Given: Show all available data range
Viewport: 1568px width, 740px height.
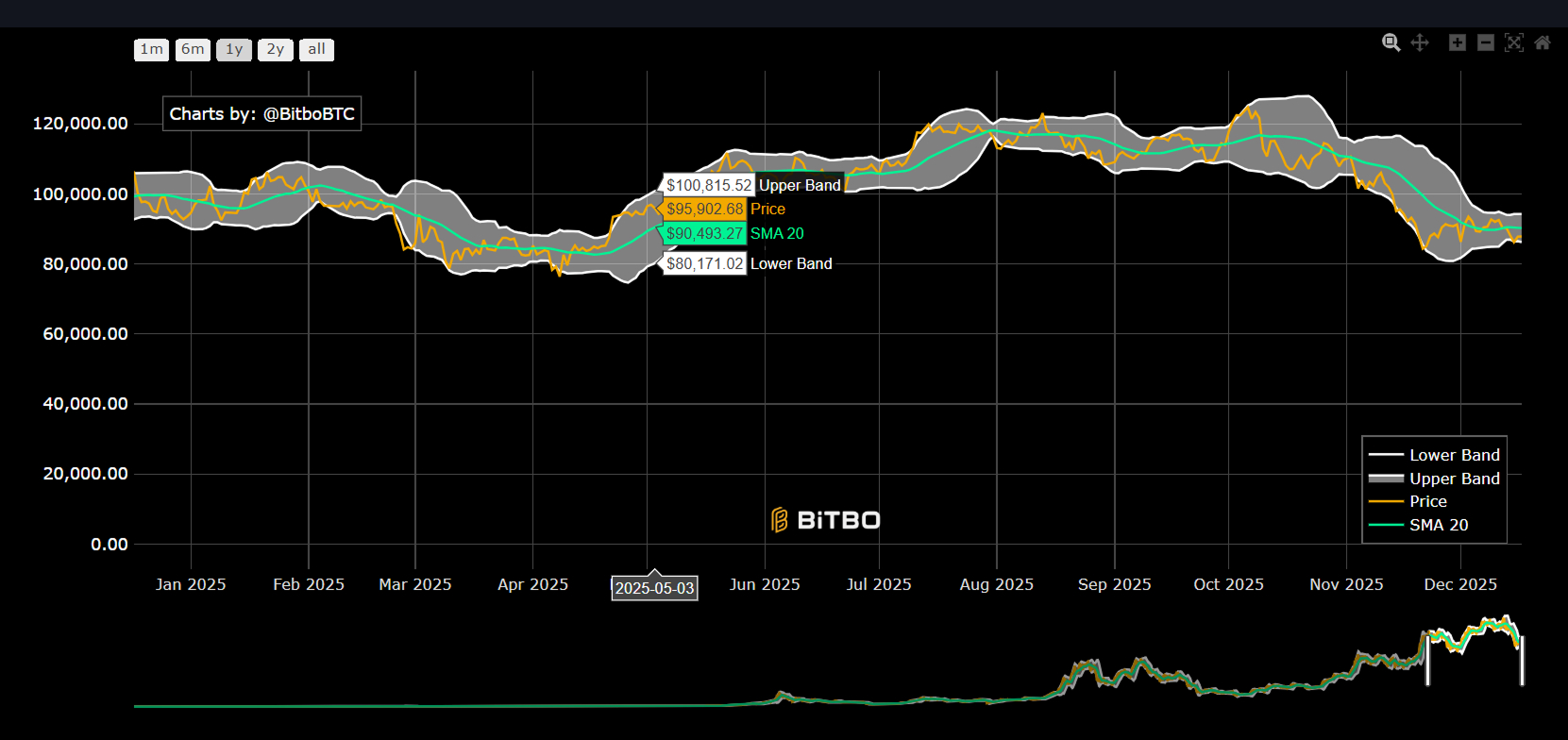Looking at the screenshot, I should click(x=316, y=50).
